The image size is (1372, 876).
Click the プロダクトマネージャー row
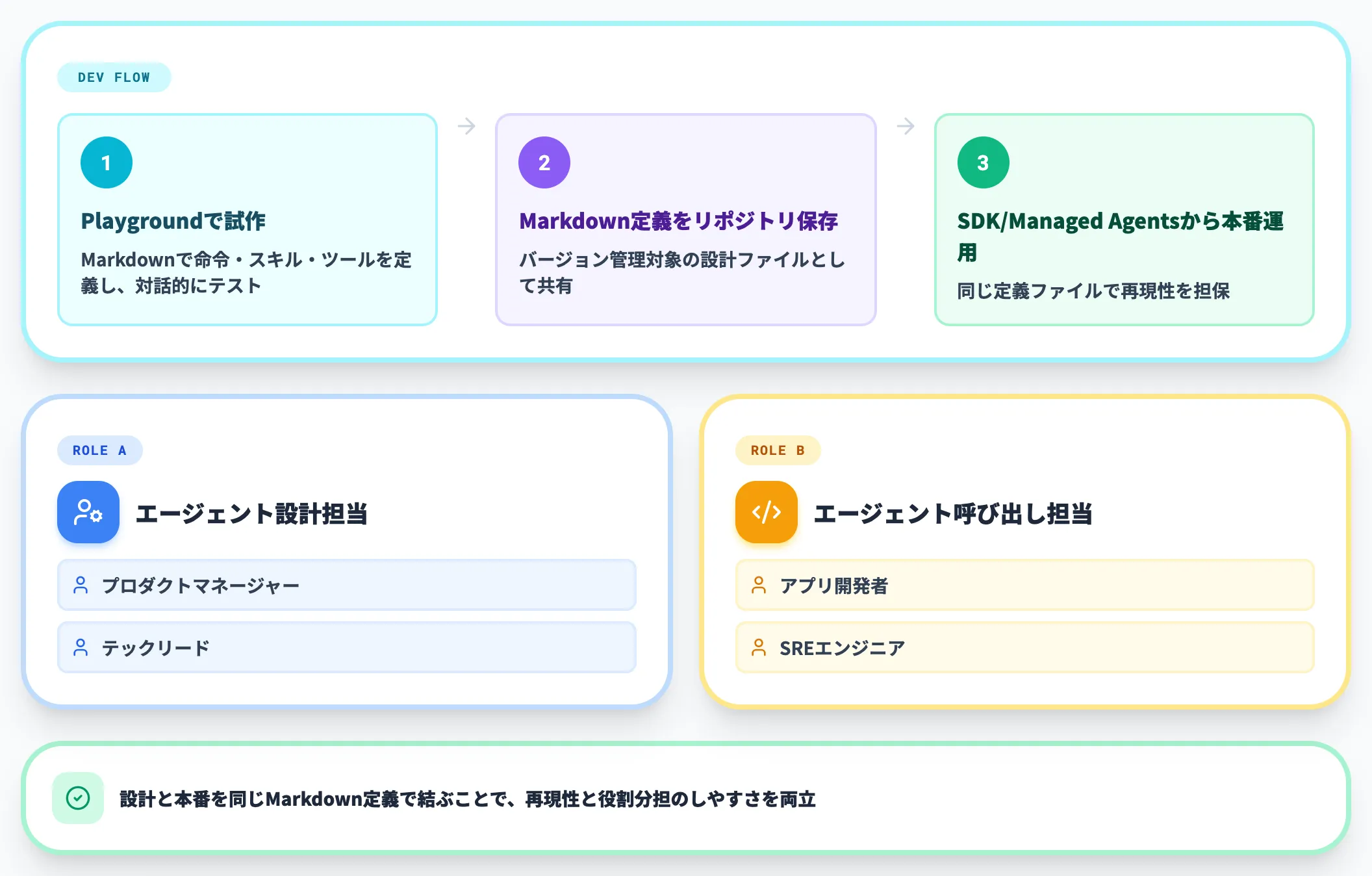coord(347,585)
